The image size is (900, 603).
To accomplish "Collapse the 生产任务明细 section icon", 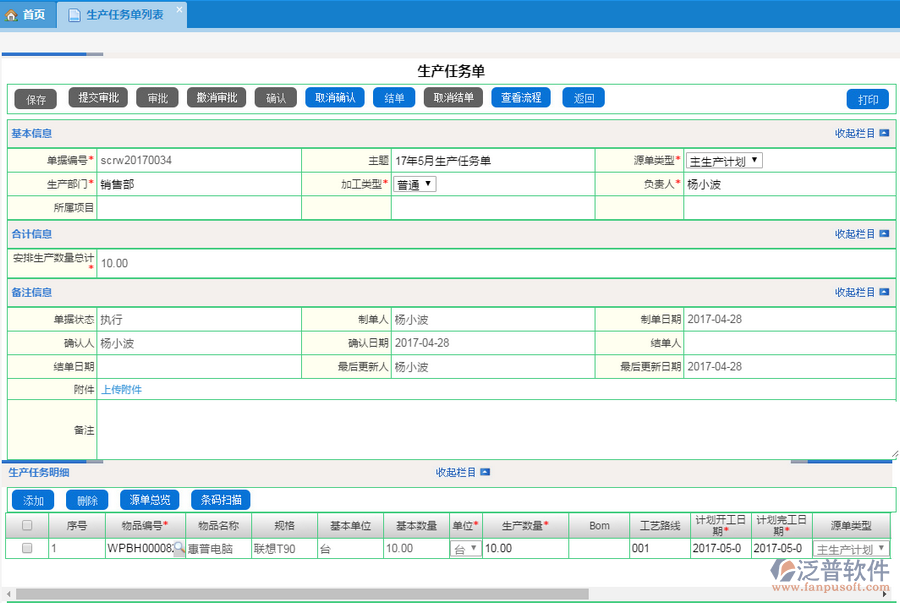I will 485,472.
